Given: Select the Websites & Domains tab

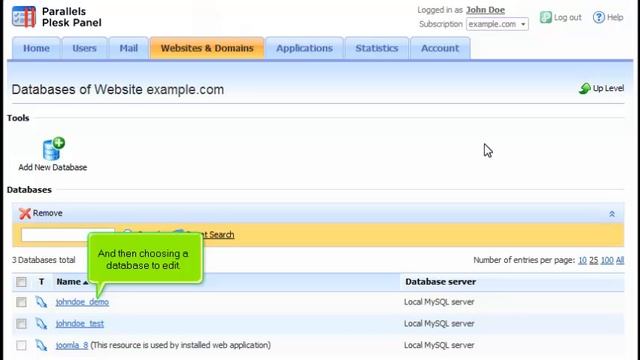Looking at the screenshot, I should [x=207, y=48].
